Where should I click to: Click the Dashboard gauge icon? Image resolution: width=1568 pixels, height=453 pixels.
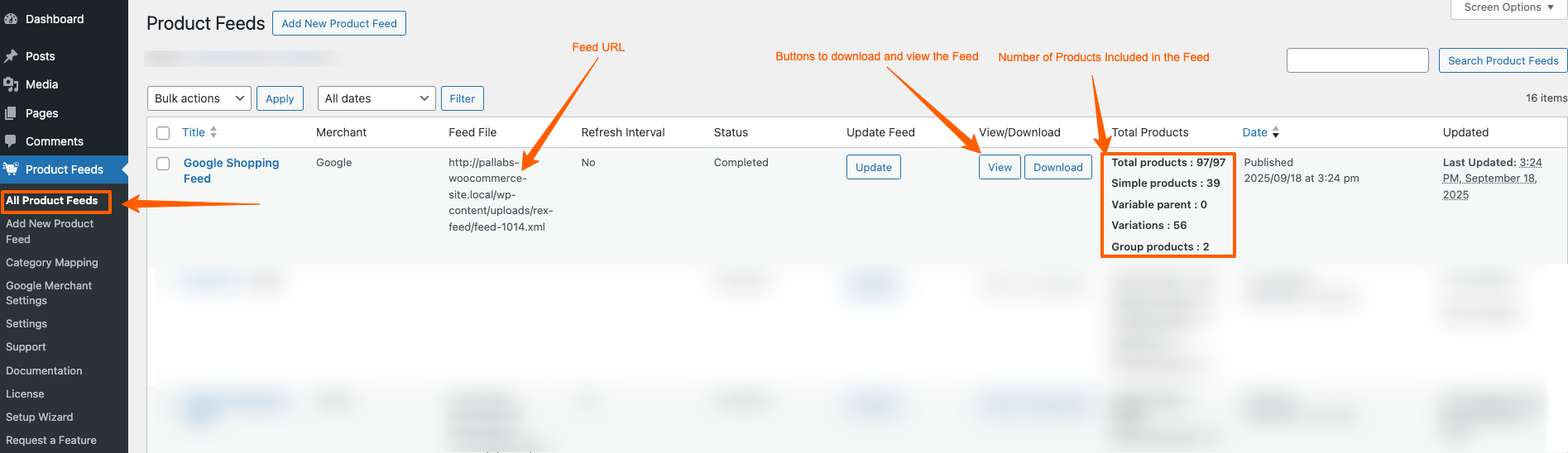(x=11, y=19)
